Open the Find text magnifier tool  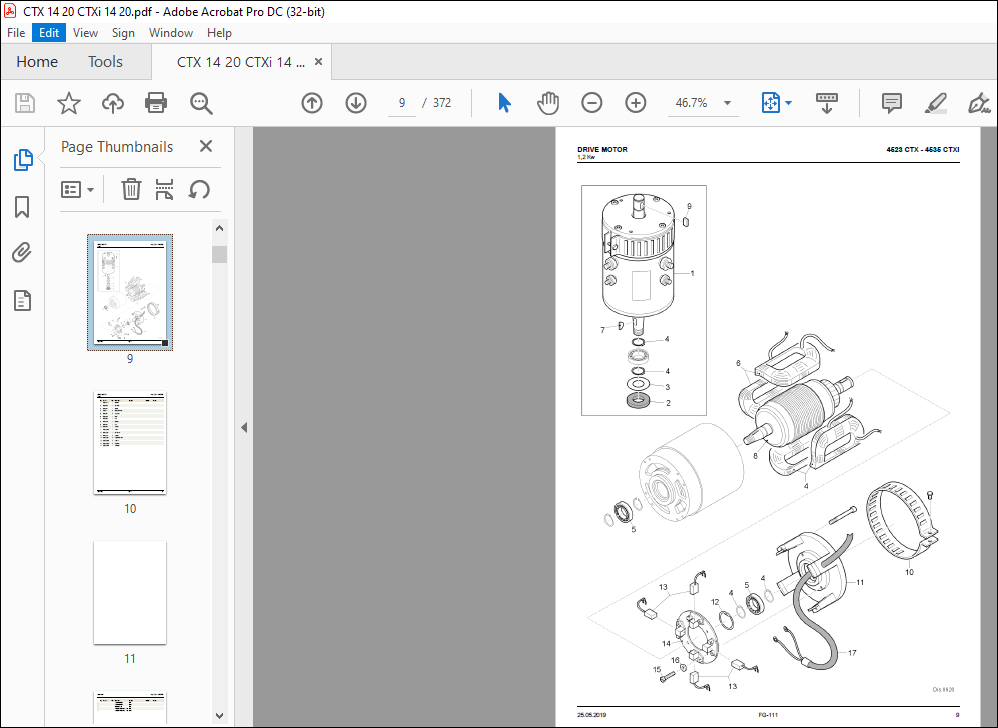(201, 103)
